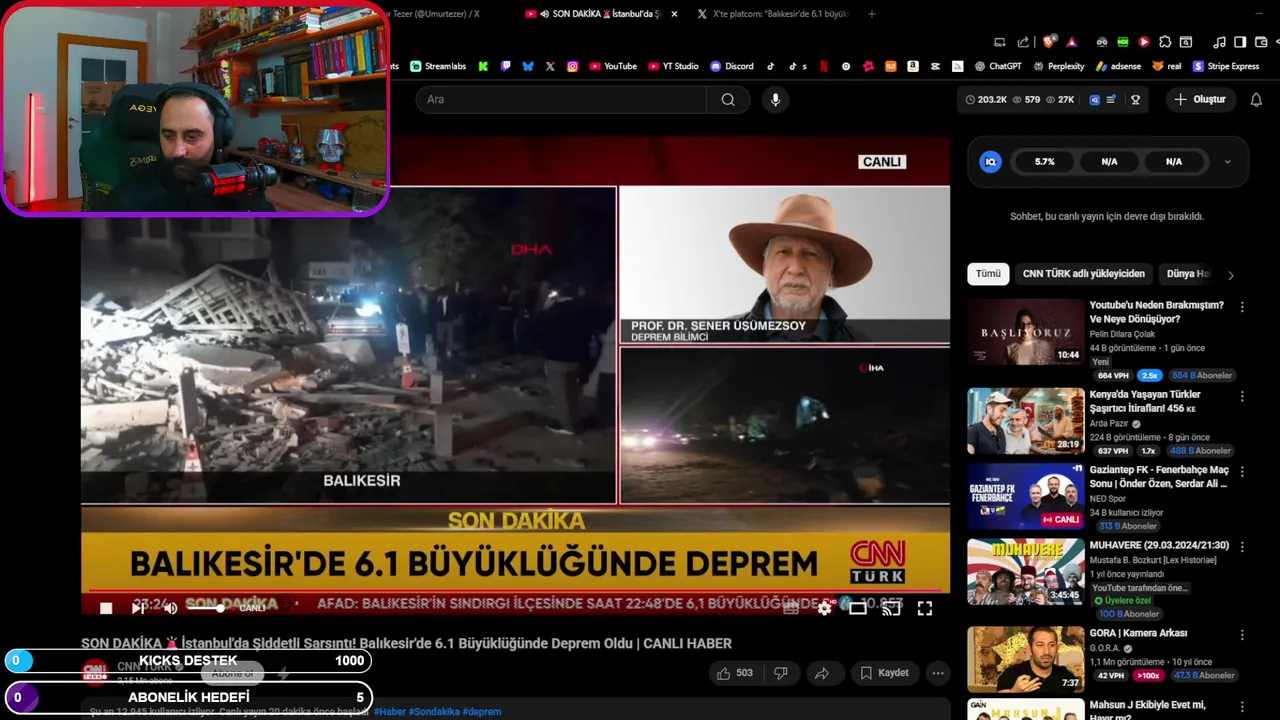The height and width of the screenshot is (720, 1280).
Task: Select CNN TÜRK adlı yükleyiciden chip
Action: tap(1083, 273)
